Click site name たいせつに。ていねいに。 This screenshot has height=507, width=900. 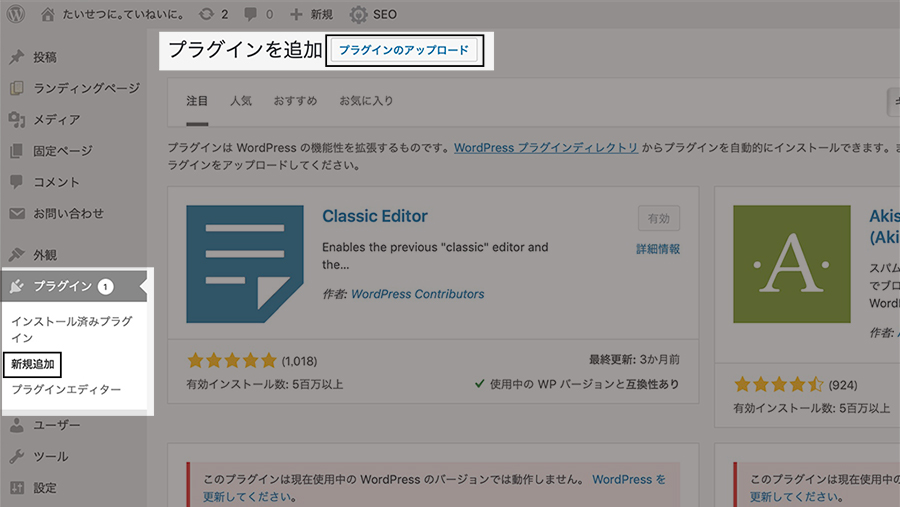tap(123, 14)
